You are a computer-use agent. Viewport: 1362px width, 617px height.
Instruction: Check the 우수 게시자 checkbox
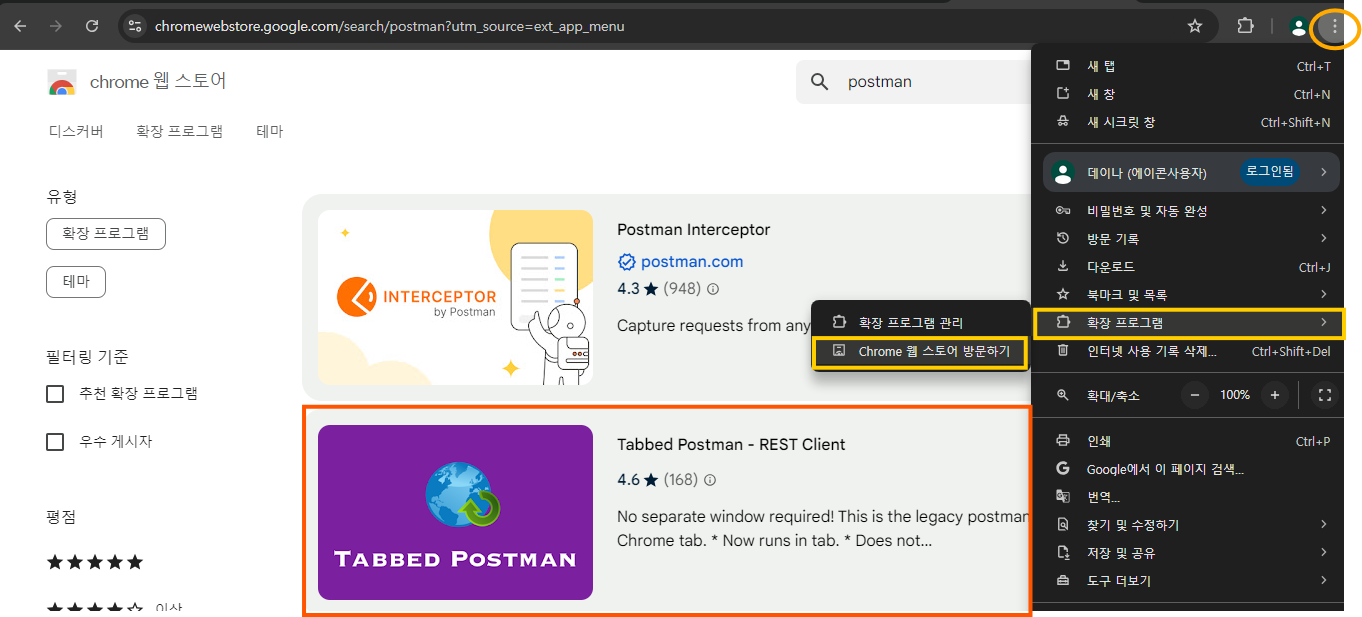point(56,442)
